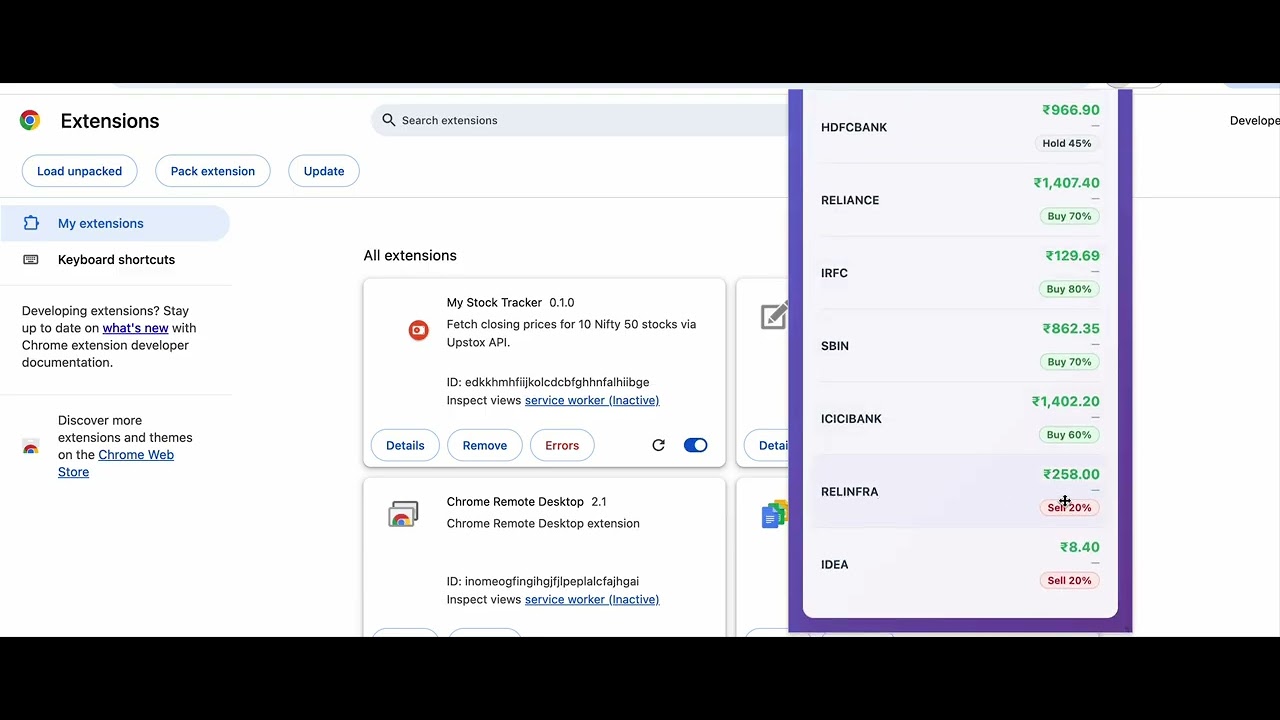Click the ₹258.00 price
This screenshot has height=720, width=1280.
click(1071, 474)
